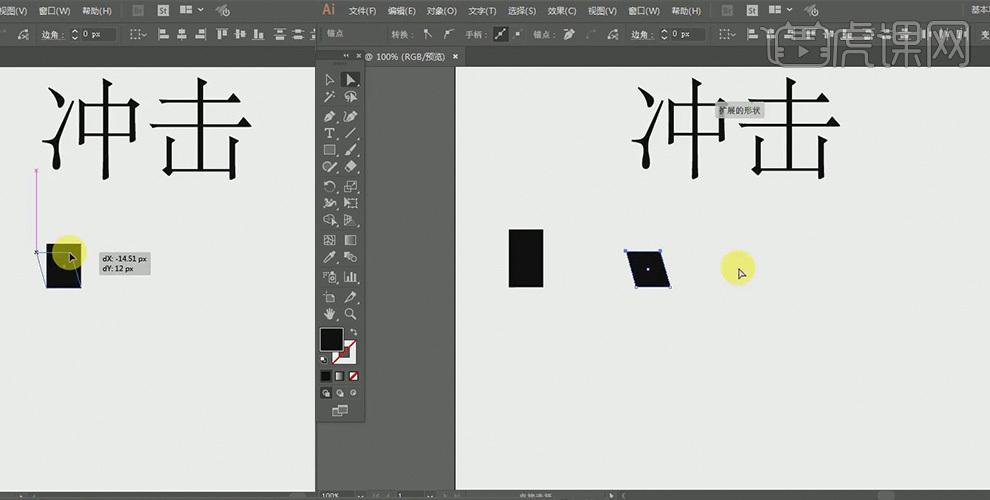The image size is (990, 500).
Task: Open the 对象(O) menu
Action: click(441, 11)
